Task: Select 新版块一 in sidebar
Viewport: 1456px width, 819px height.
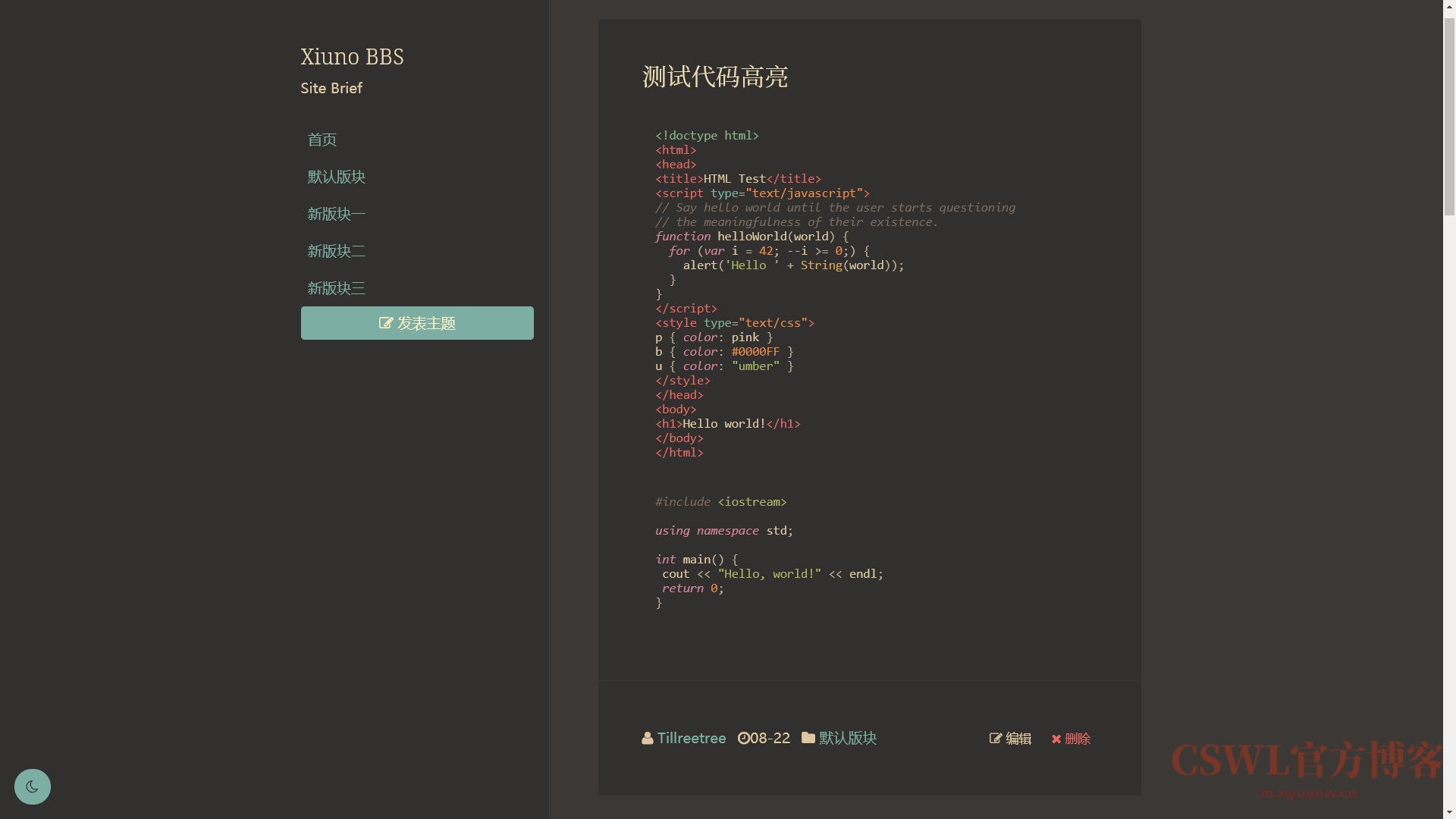Action: pyautogui.click(x=336, y=214)
